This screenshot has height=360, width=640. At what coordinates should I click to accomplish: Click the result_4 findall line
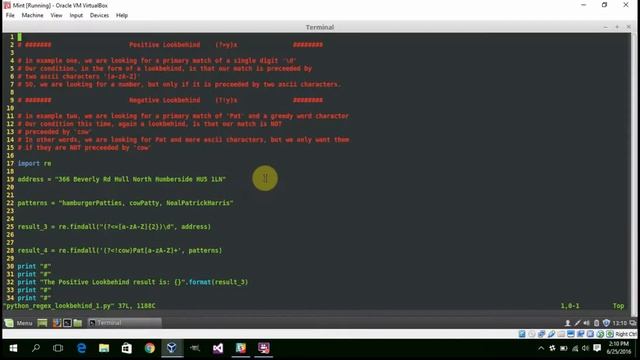[x=120, y=250]
